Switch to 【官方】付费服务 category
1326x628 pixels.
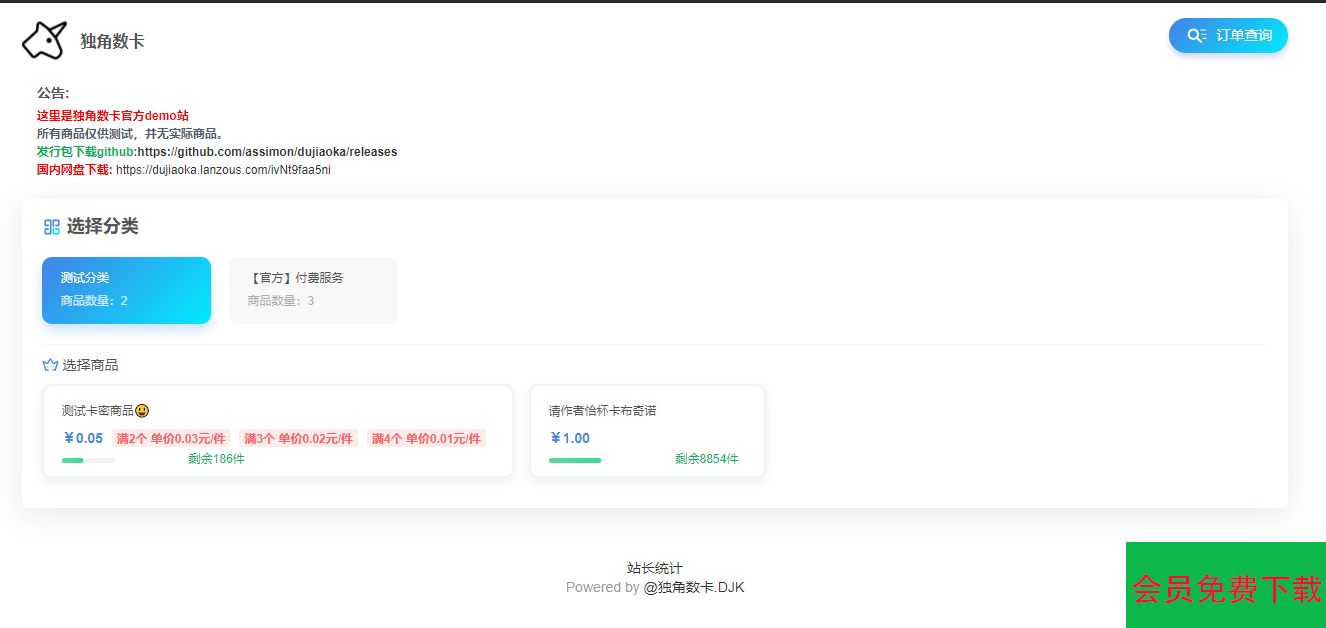pos(313,290)
